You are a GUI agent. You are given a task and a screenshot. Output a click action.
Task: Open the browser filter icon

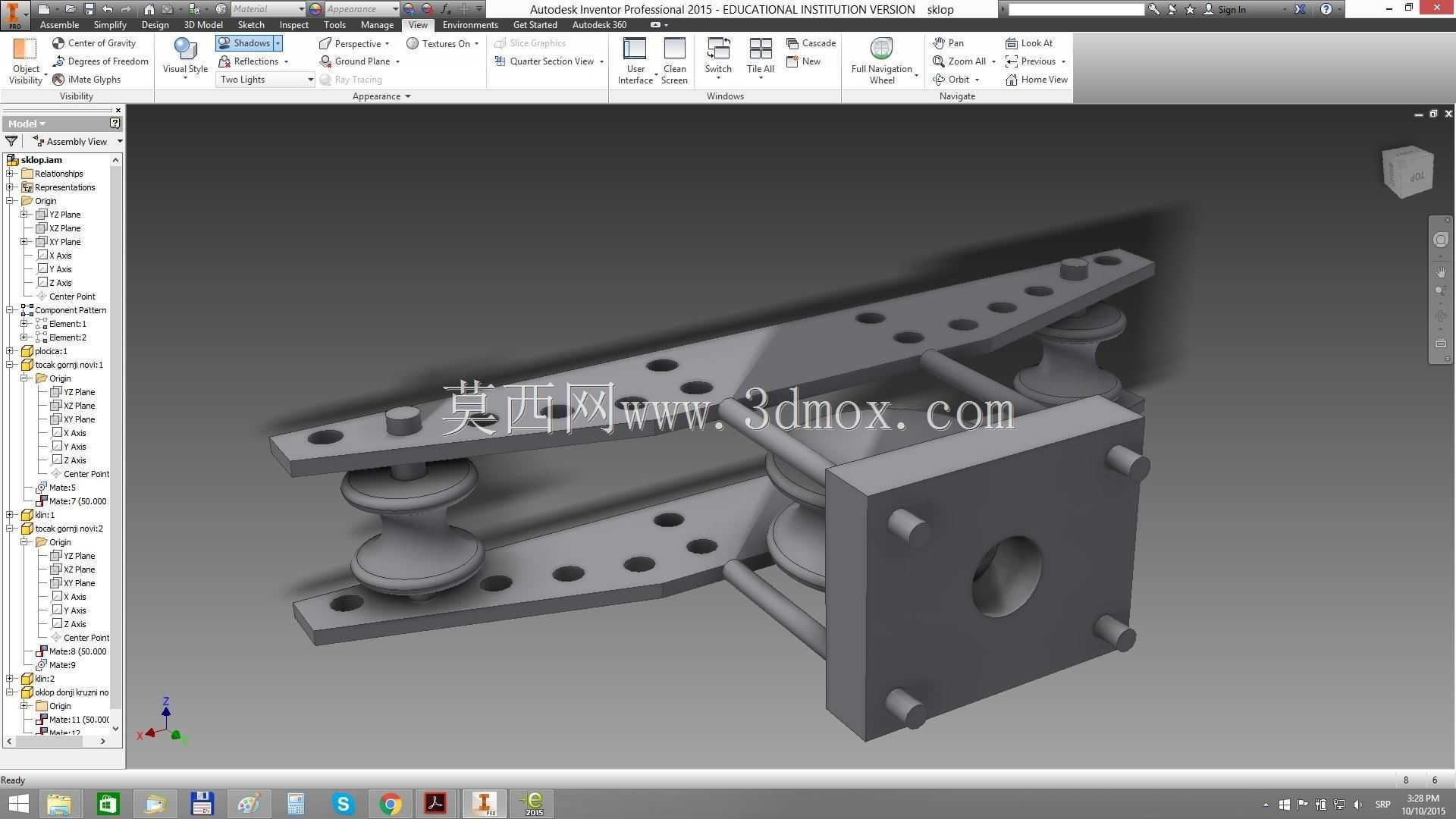(x=11, y=141)
